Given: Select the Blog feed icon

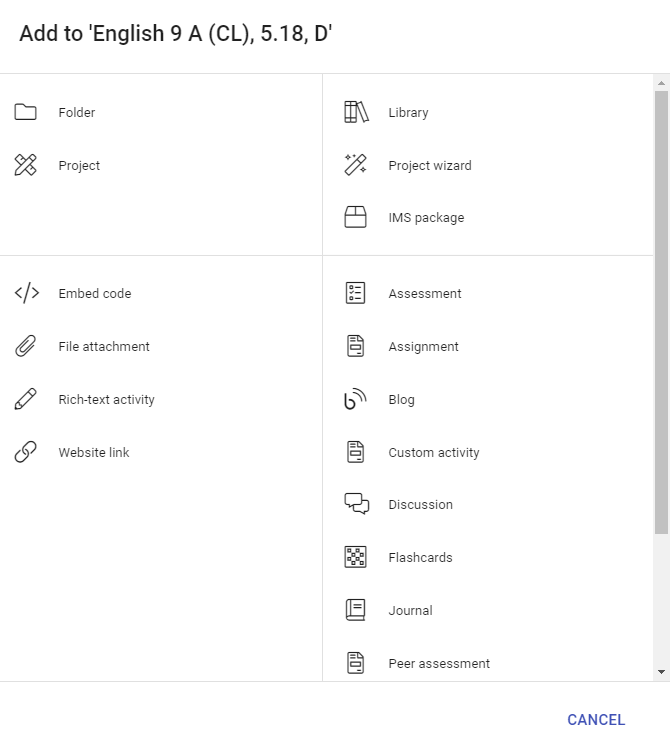Looking at the screenshot, I should click(356, 400).
